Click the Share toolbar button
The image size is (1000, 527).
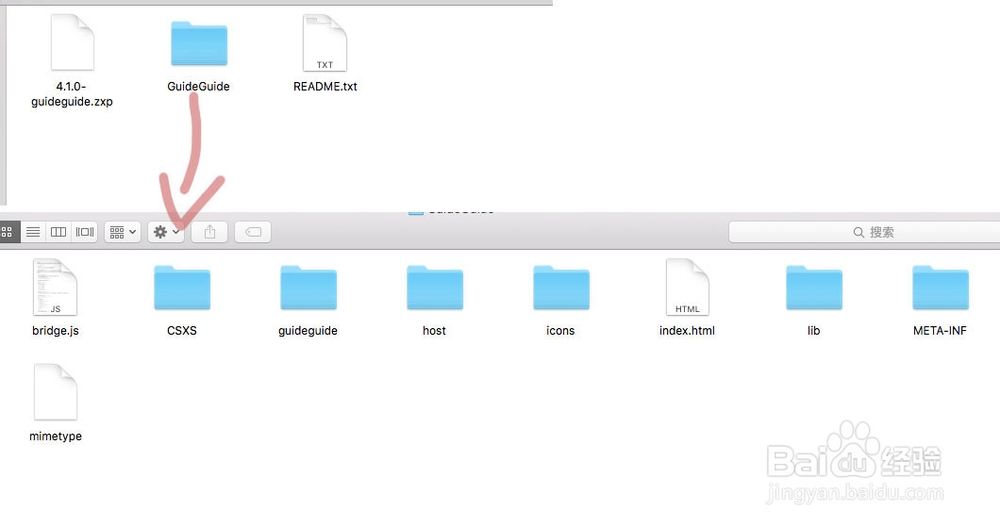tap(209, 232)
